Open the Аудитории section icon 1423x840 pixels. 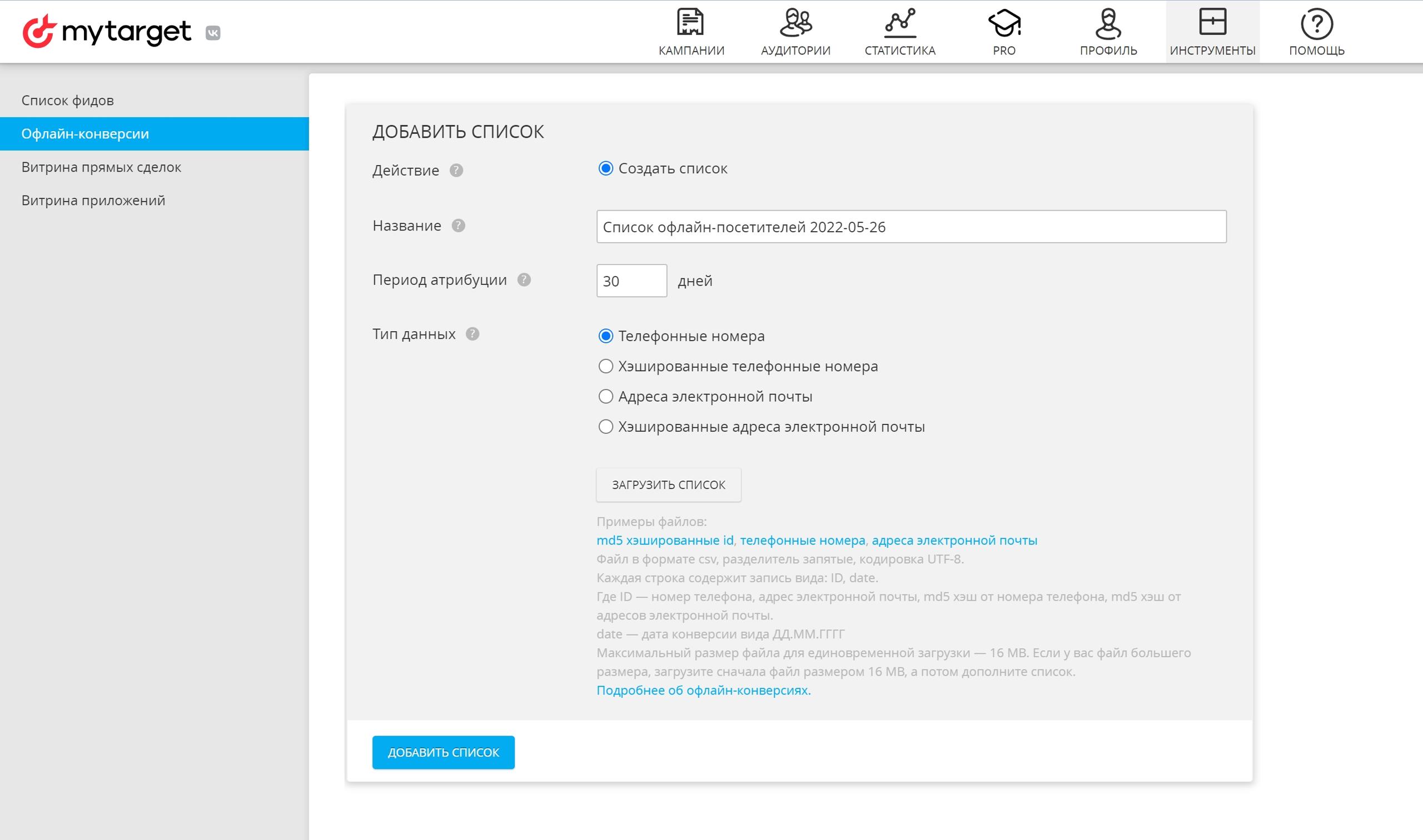795,23
